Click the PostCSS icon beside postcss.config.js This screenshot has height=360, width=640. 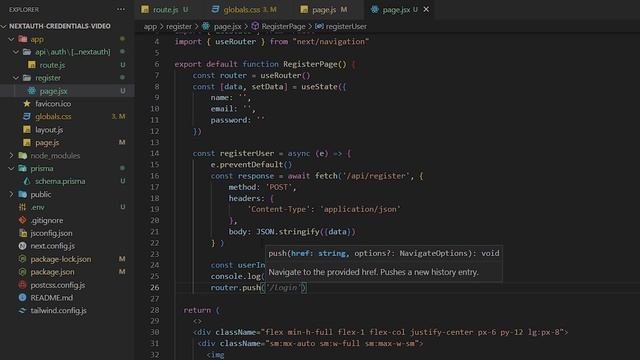click(x=22, y=285)
